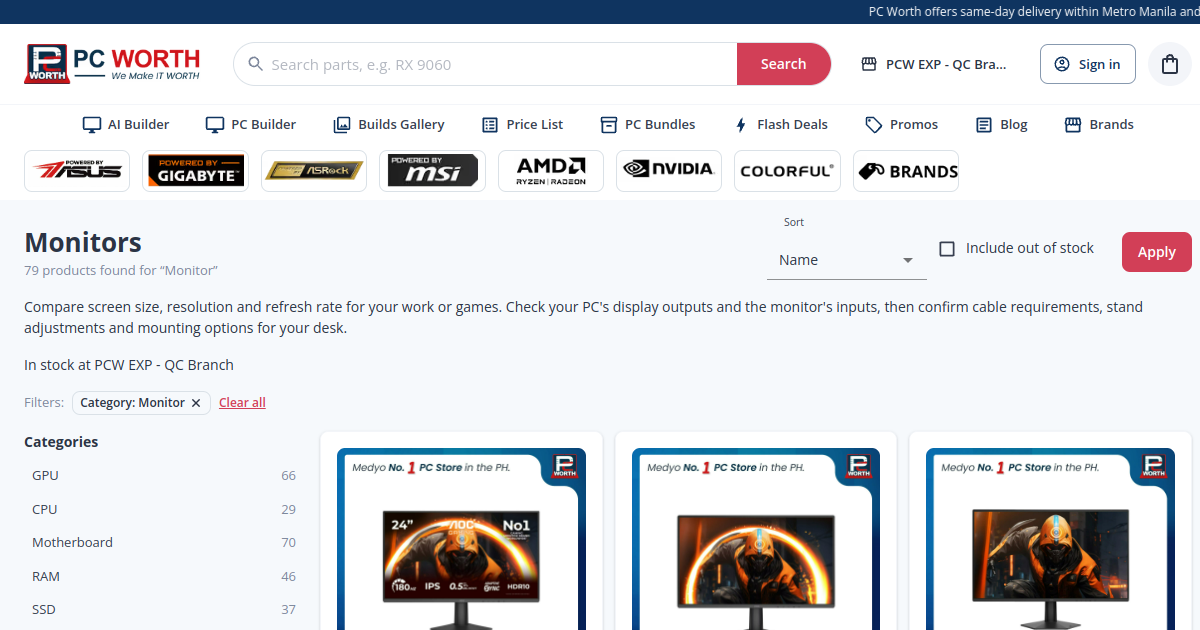Choose the MSI brand logo
Image resolution: width=1200 pixels, height=630 pixels.
432,171
